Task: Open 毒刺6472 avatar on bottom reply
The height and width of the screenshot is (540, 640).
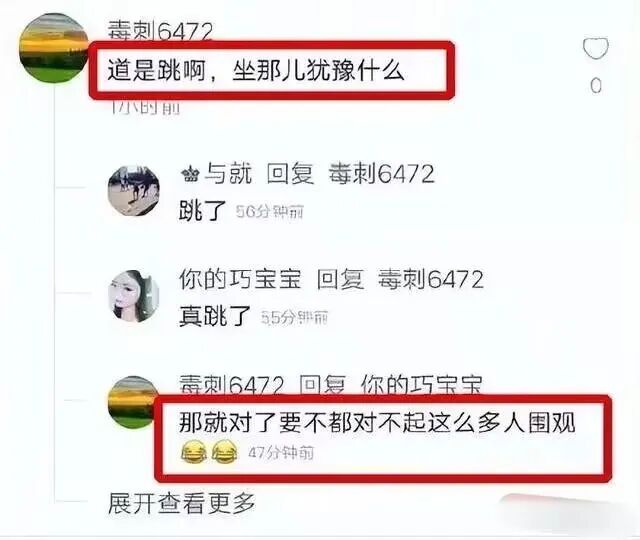Action: (x=131, y=402)
